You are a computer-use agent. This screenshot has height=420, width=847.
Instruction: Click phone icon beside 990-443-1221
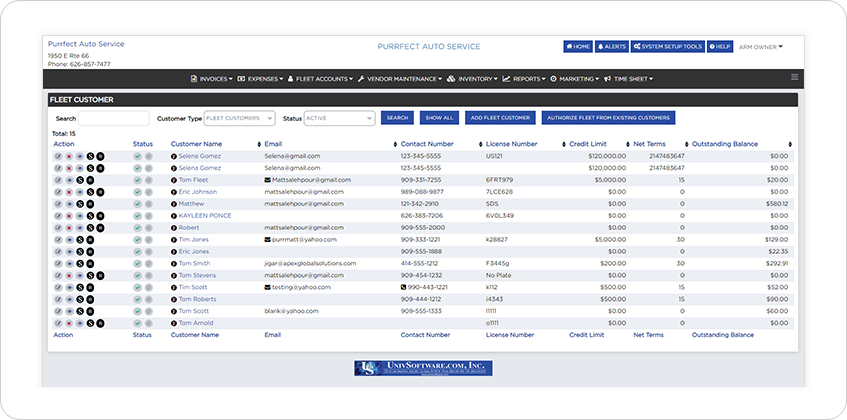click(x=404, y=287)
